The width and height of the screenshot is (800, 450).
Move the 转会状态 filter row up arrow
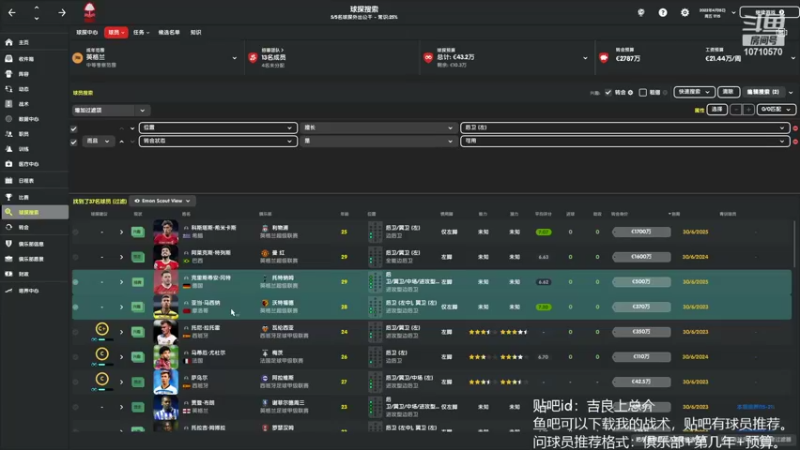click(121, 141)
